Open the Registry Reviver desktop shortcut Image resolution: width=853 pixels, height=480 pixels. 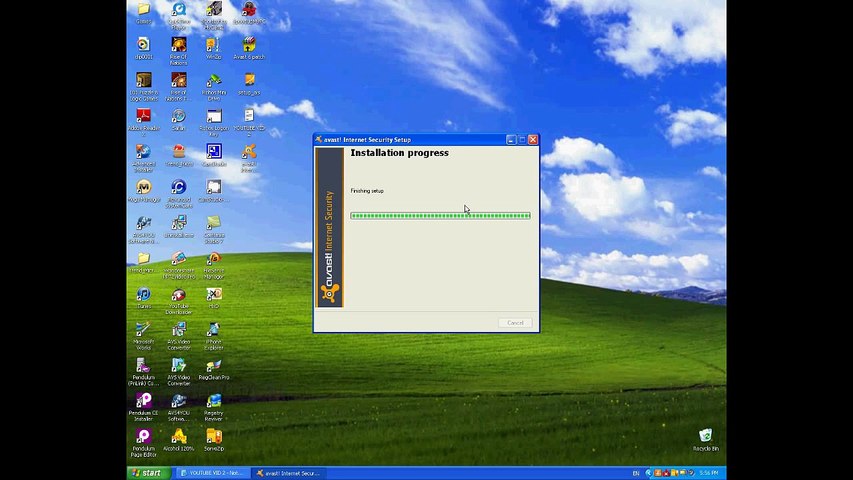coord(213,407)
